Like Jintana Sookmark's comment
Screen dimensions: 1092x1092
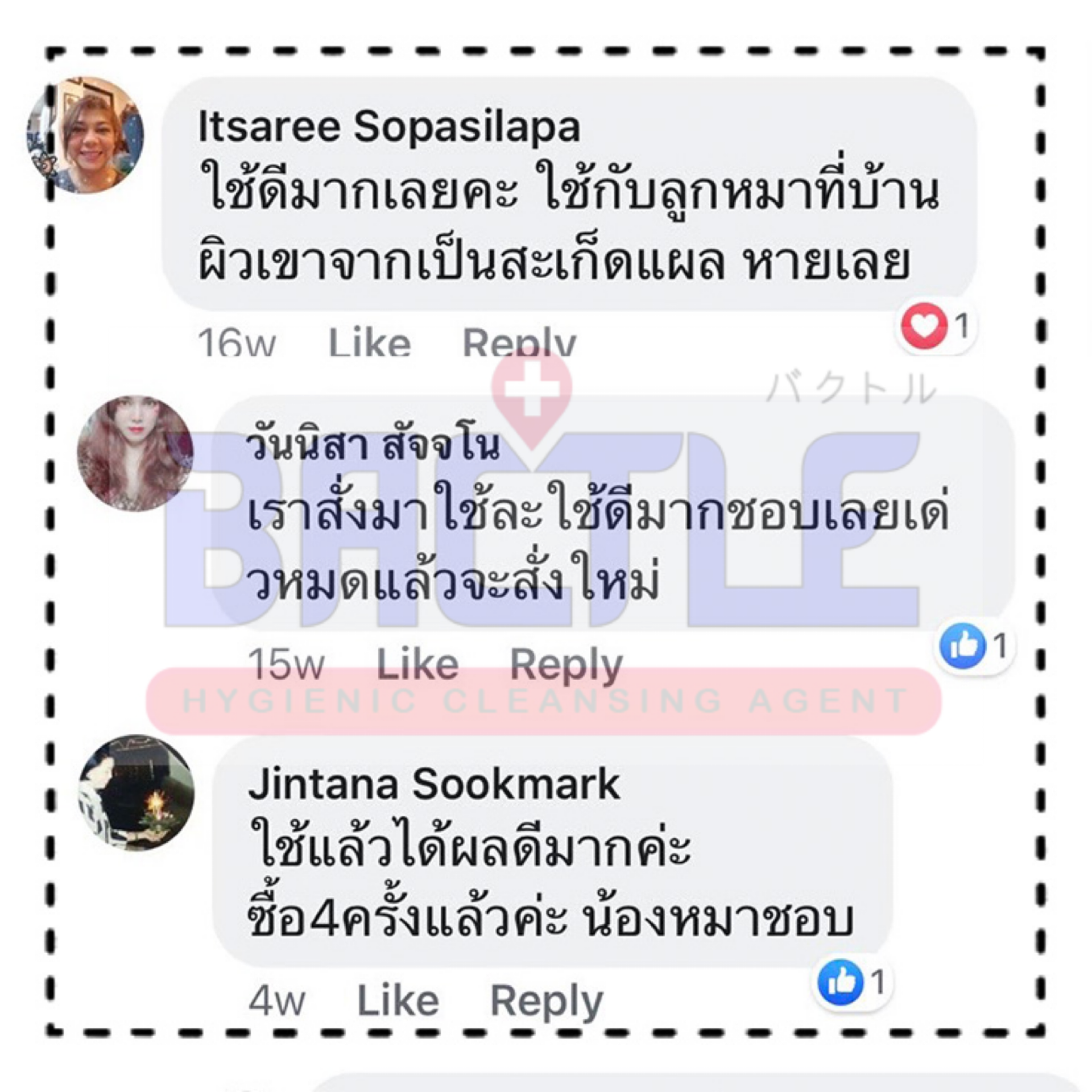click(x=398, y=1000)
